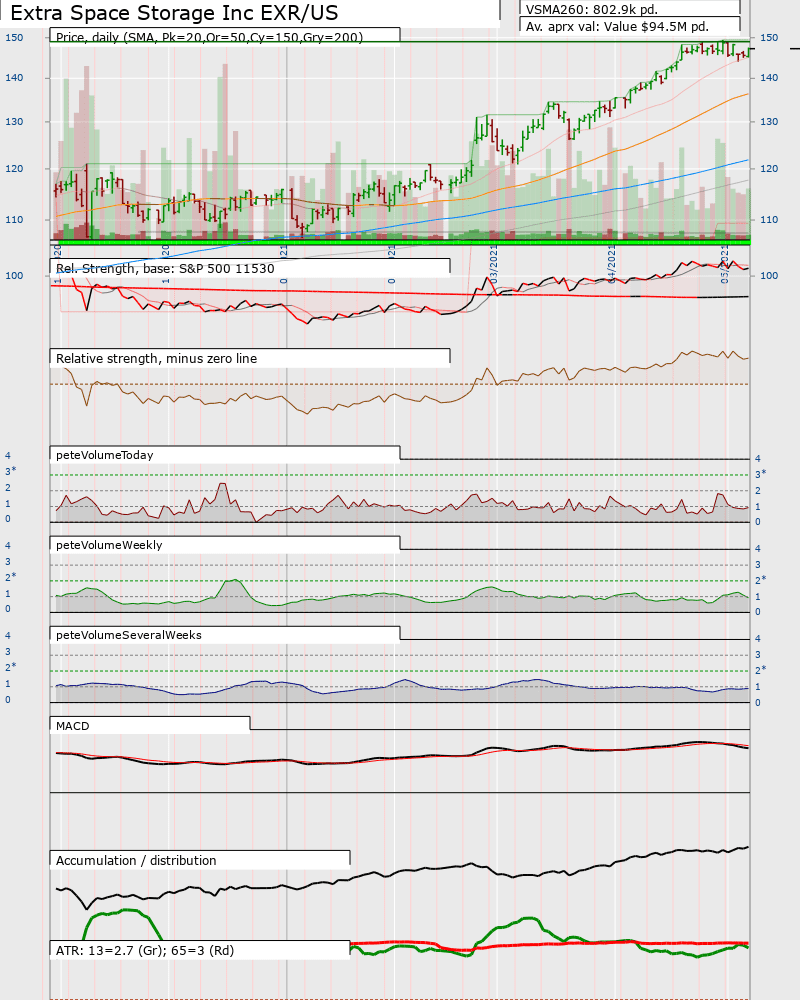Image resolution: width=800 pixels, height=1000 pixels.
Task: Click the bright green bar at price chart bottom
Action: [x=401, y=242]
